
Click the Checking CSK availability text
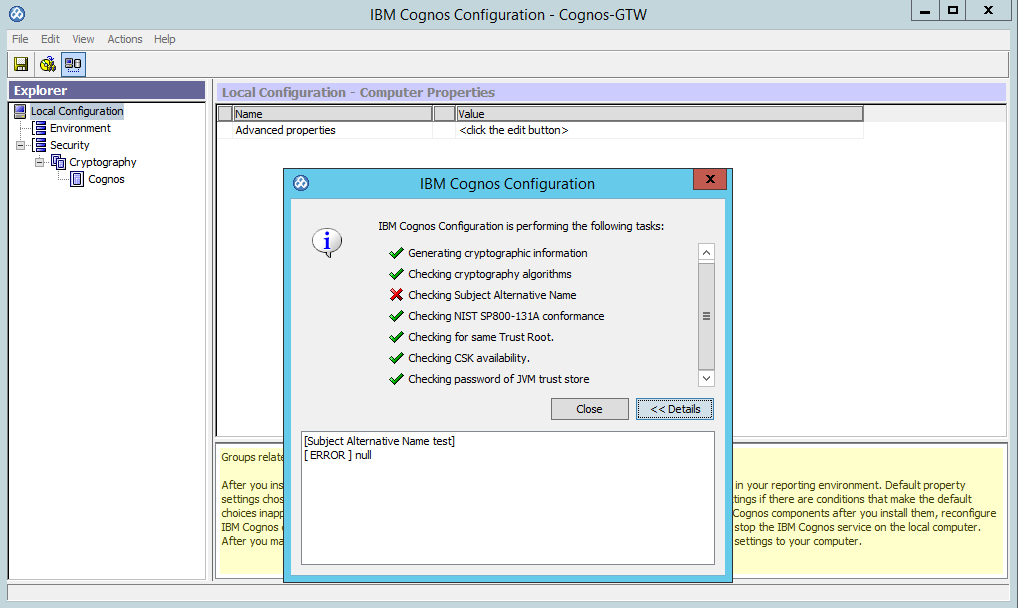point(469,358)
